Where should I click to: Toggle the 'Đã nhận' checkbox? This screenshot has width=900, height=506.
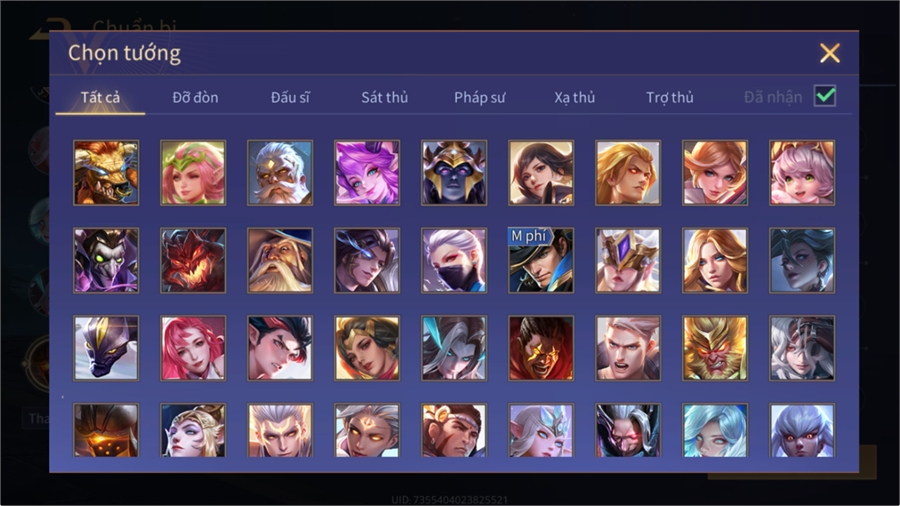[825, 96]
